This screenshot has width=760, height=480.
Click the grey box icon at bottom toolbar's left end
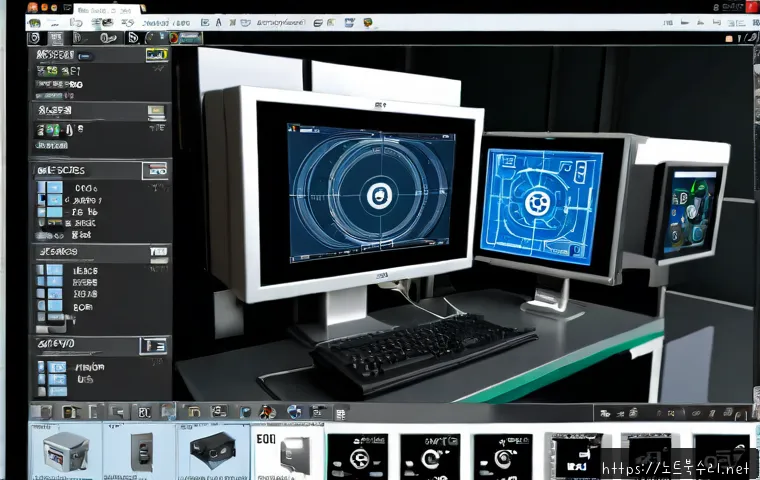coord(41,413)
